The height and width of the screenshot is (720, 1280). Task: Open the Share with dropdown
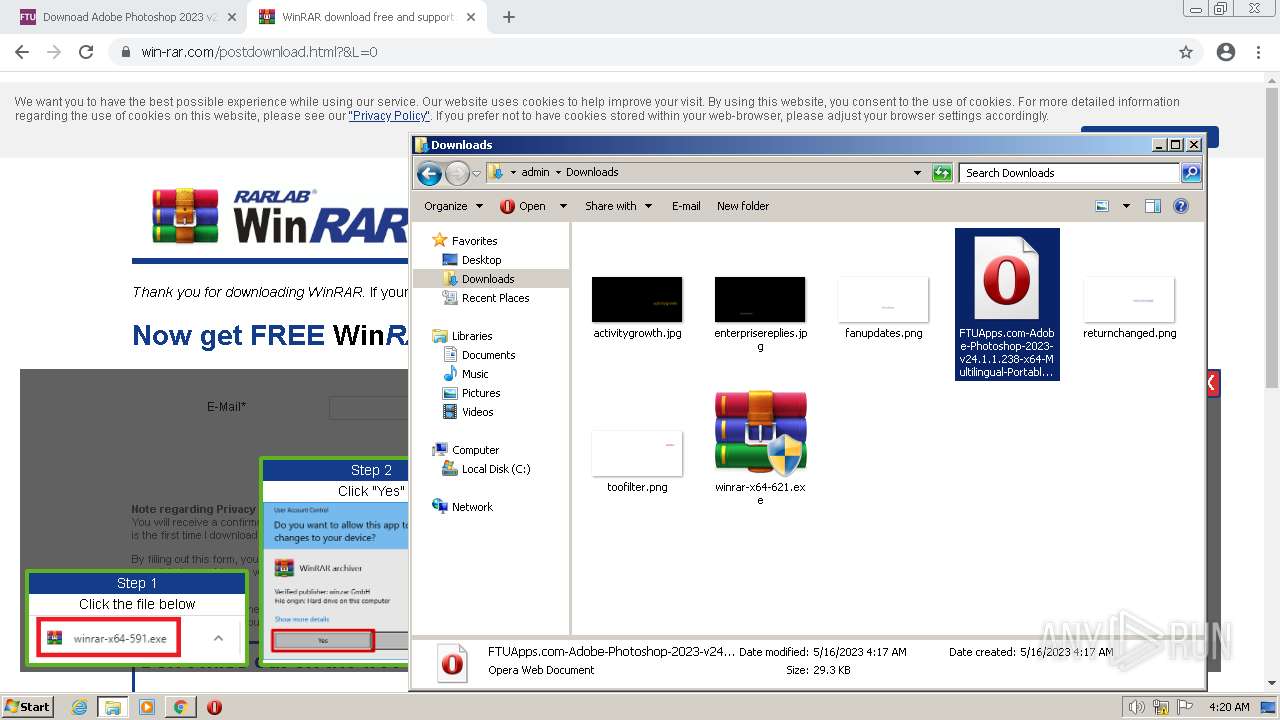pyautogui.click(x=618, y=206)
